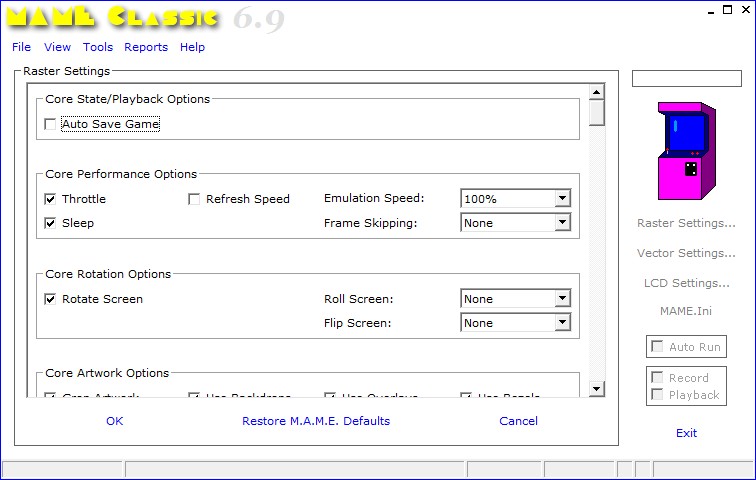Click the Exit link
The image size is (756, 480).
coord(686,433)
